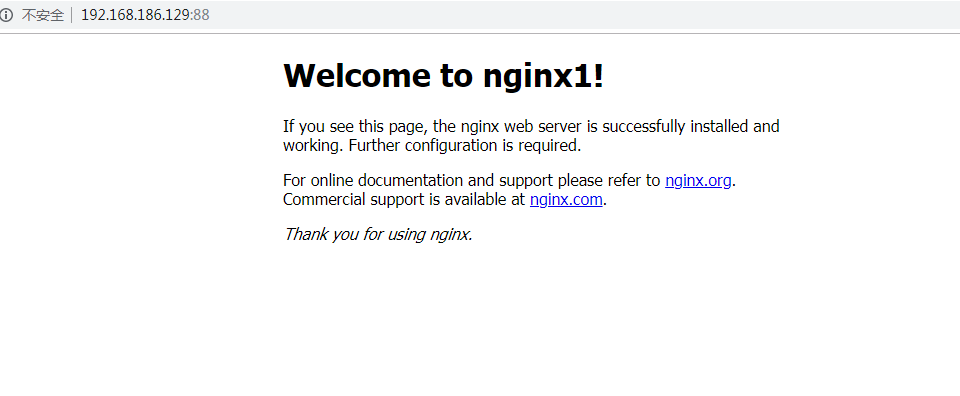The width and height of the screenshot is (960, 396).
Task: Click the address bar URL 192.168.186.129:88
Action: (145, 15)
